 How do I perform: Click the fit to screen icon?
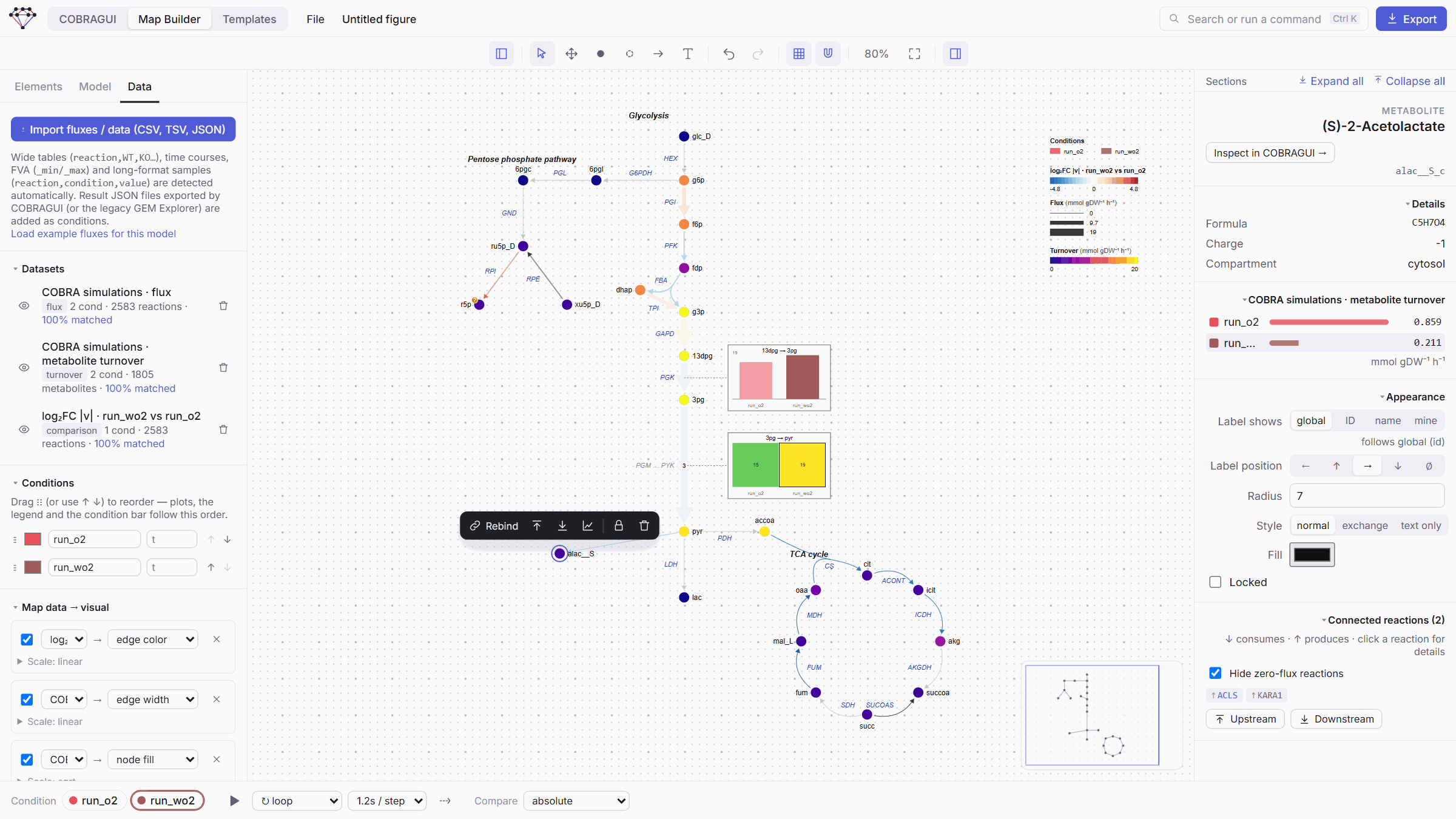tap(914, 54)
